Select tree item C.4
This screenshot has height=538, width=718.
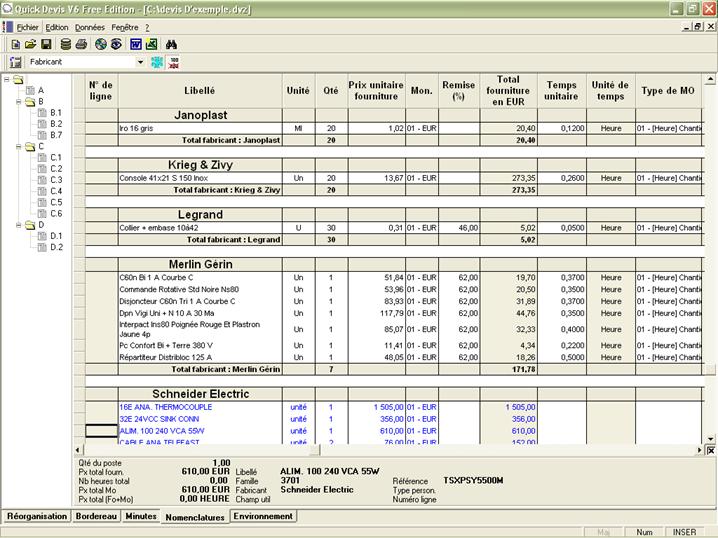point(56,191)
